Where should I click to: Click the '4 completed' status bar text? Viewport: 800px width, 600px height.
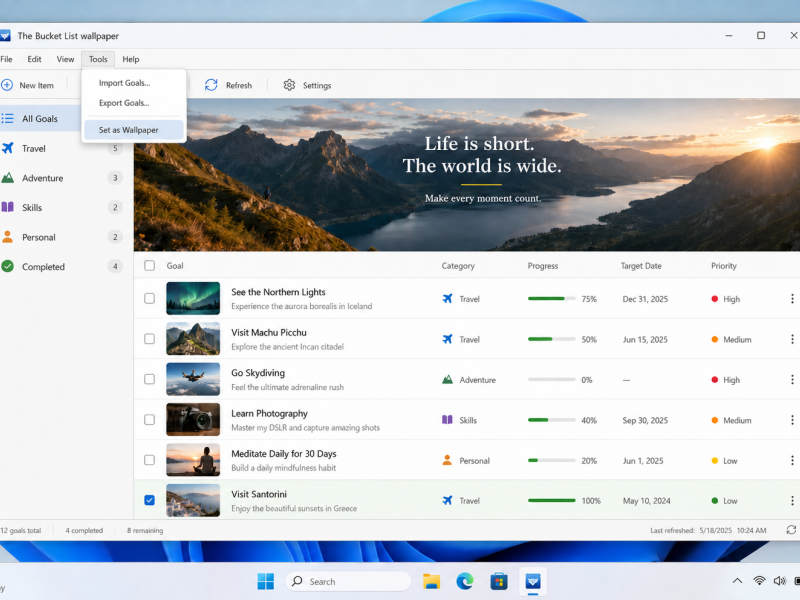[84, 531]
